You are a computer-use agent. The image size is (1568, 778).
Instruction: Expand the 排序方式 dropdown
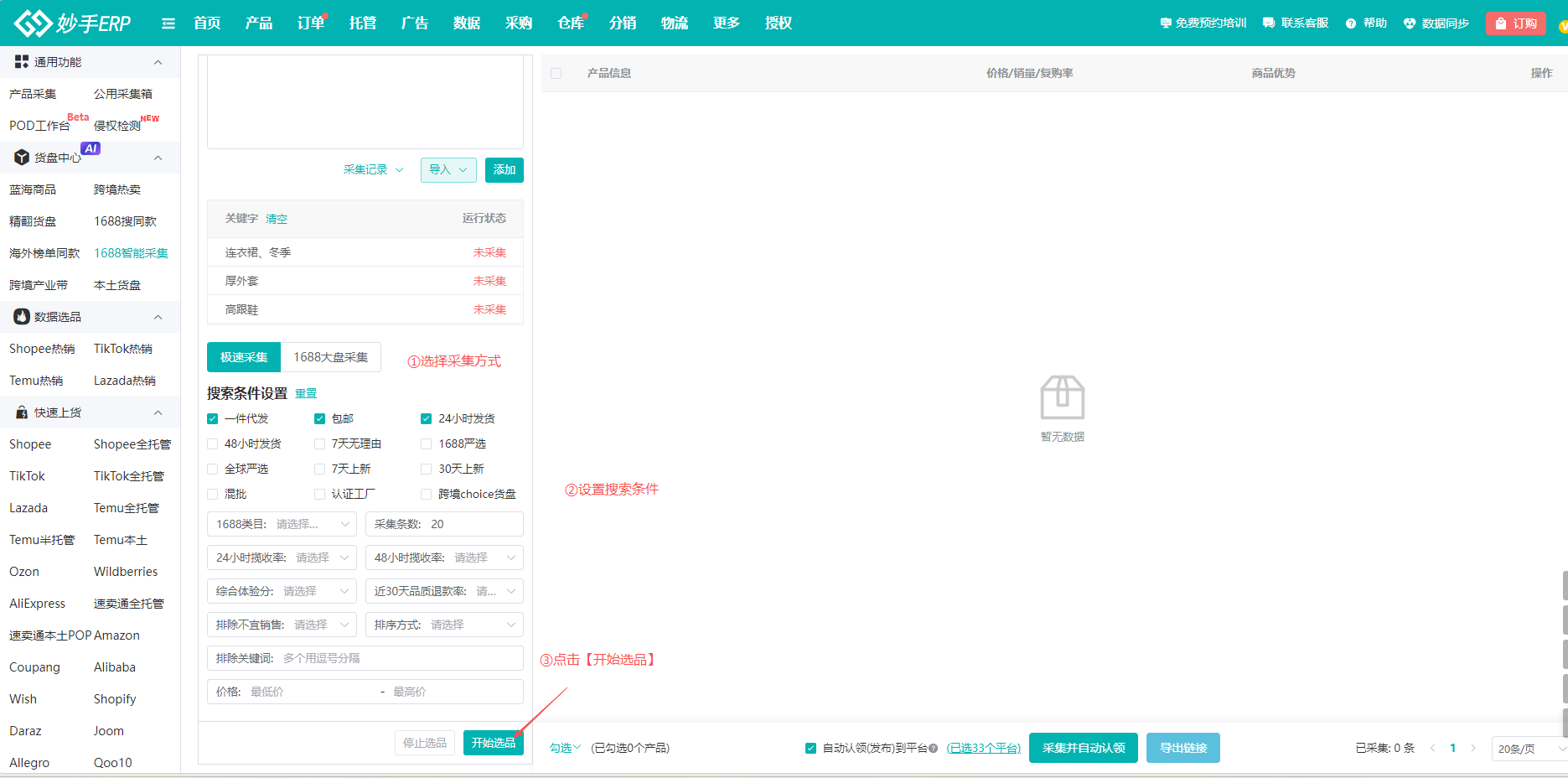444,625
